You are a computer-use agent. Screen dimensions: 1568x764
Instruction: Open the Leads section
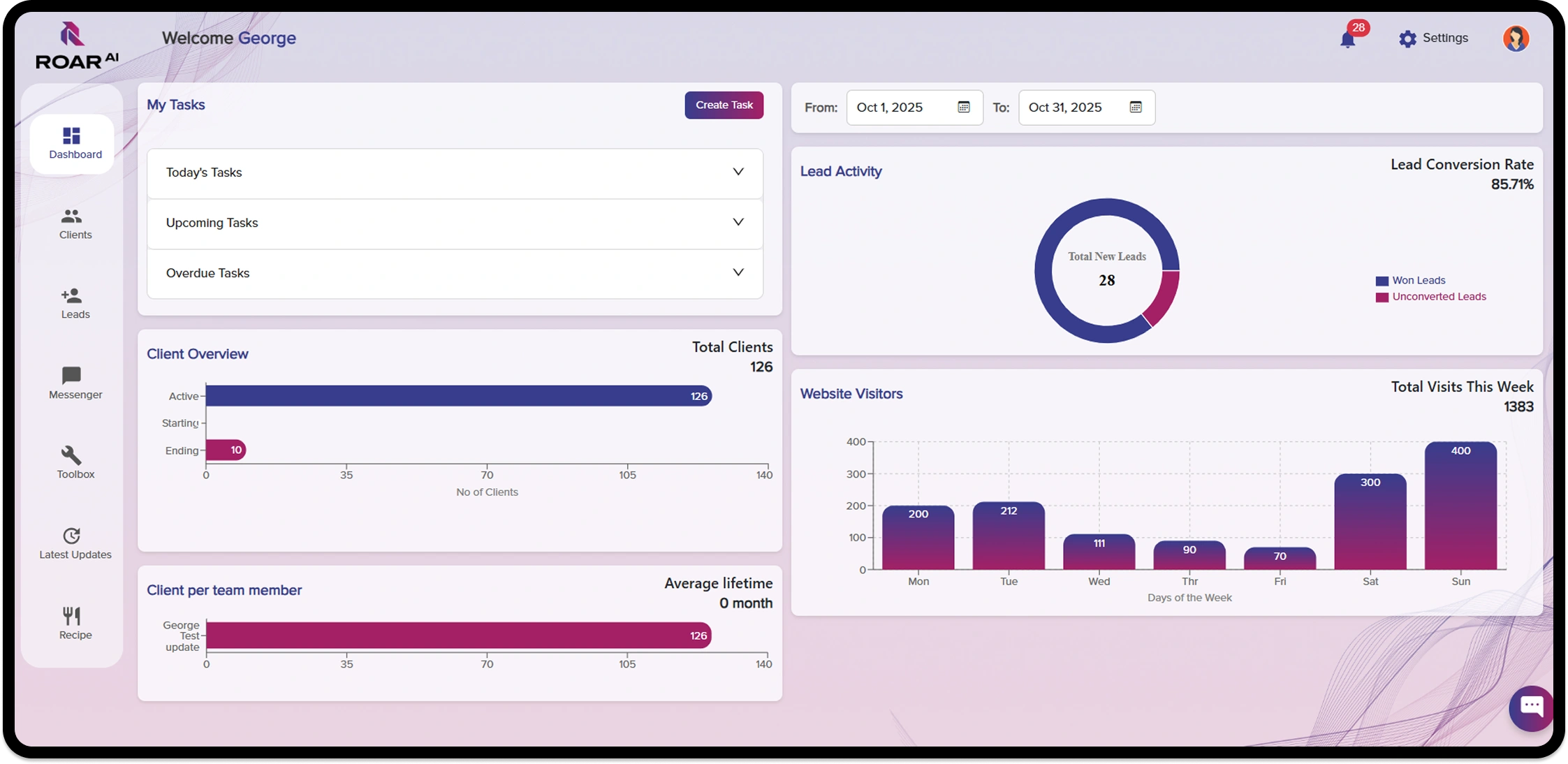(x=74, y=302)
